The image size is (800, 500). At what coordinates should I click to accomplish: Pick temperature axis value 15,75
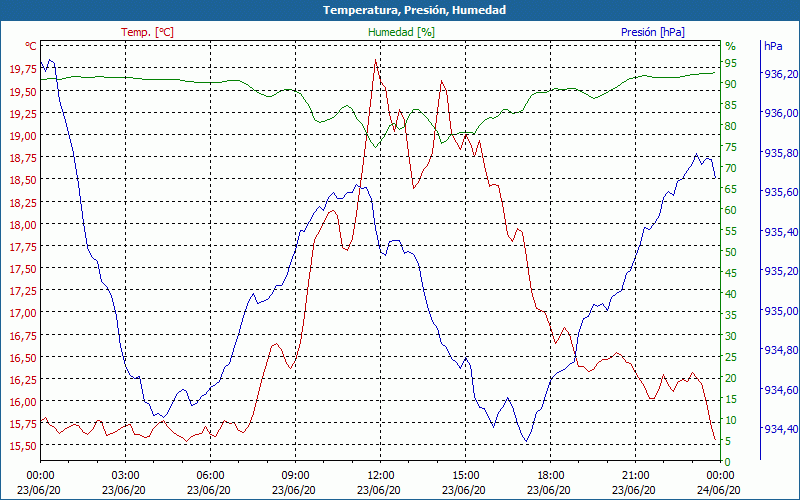23,423
